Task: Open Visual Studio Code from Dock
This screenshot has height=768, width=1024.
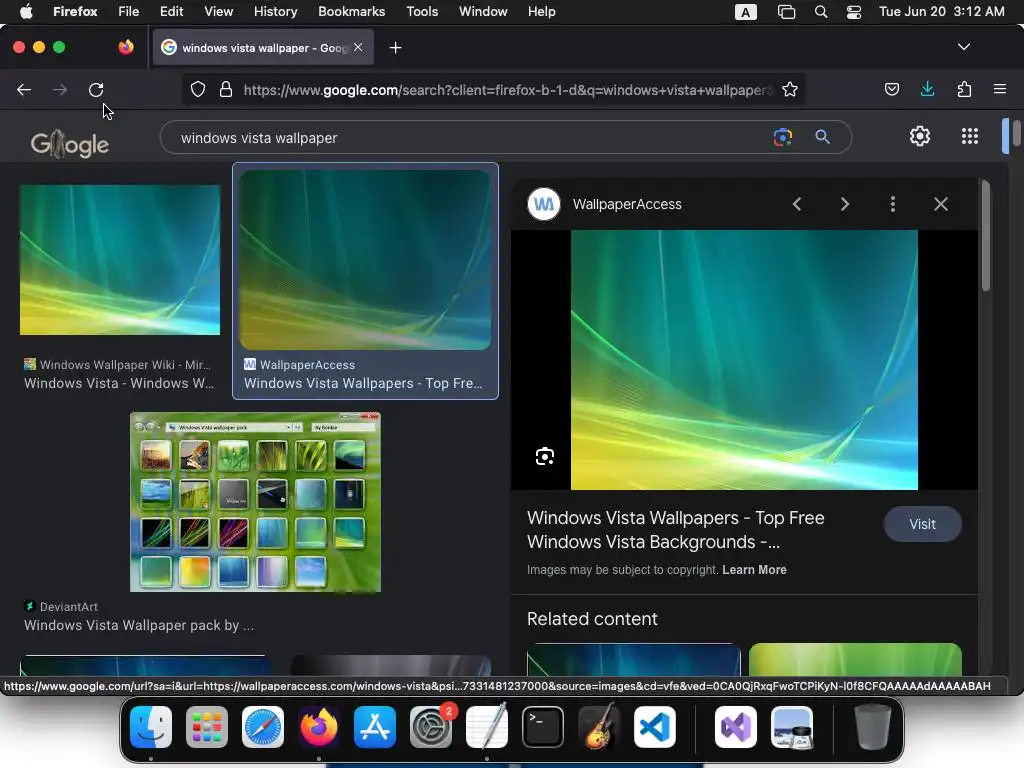Action: (x=654, y=727)
